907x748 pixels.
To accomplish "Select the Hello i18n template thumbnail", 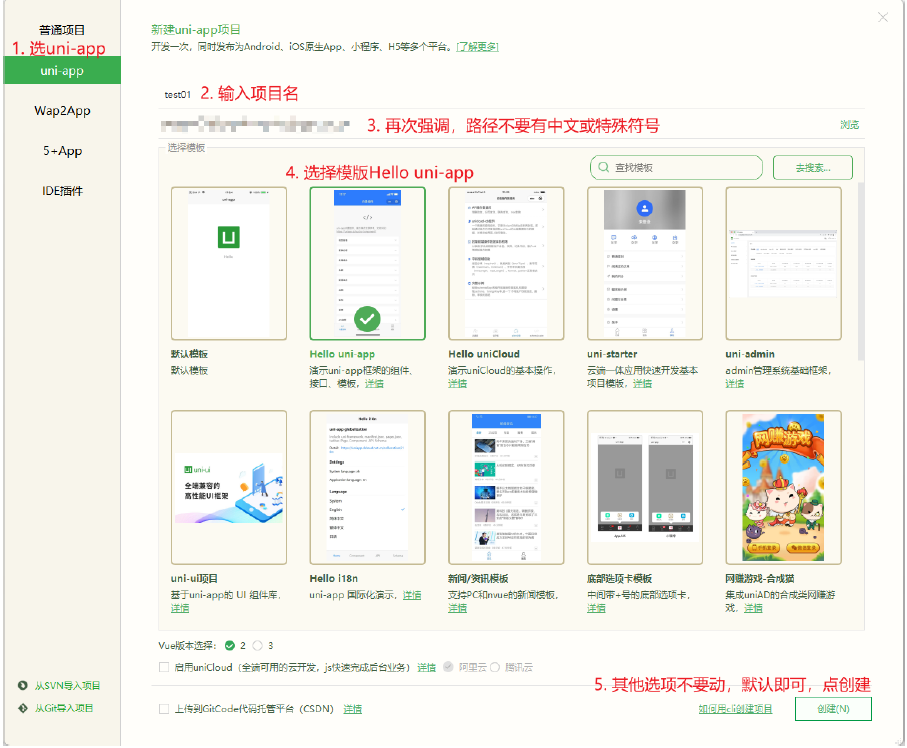I will coord(367,487).
